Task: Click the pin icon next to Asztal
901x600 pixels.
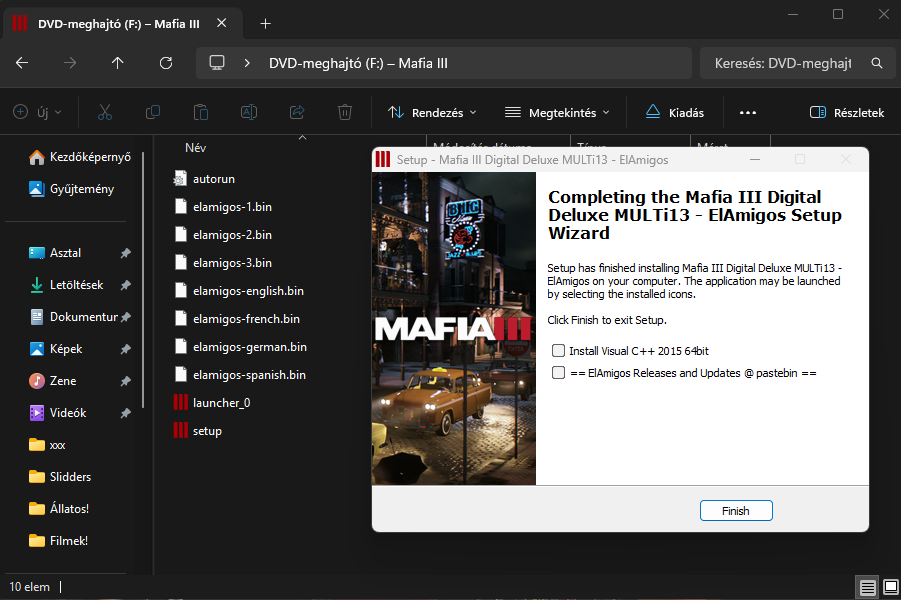Action: (125, 253)
